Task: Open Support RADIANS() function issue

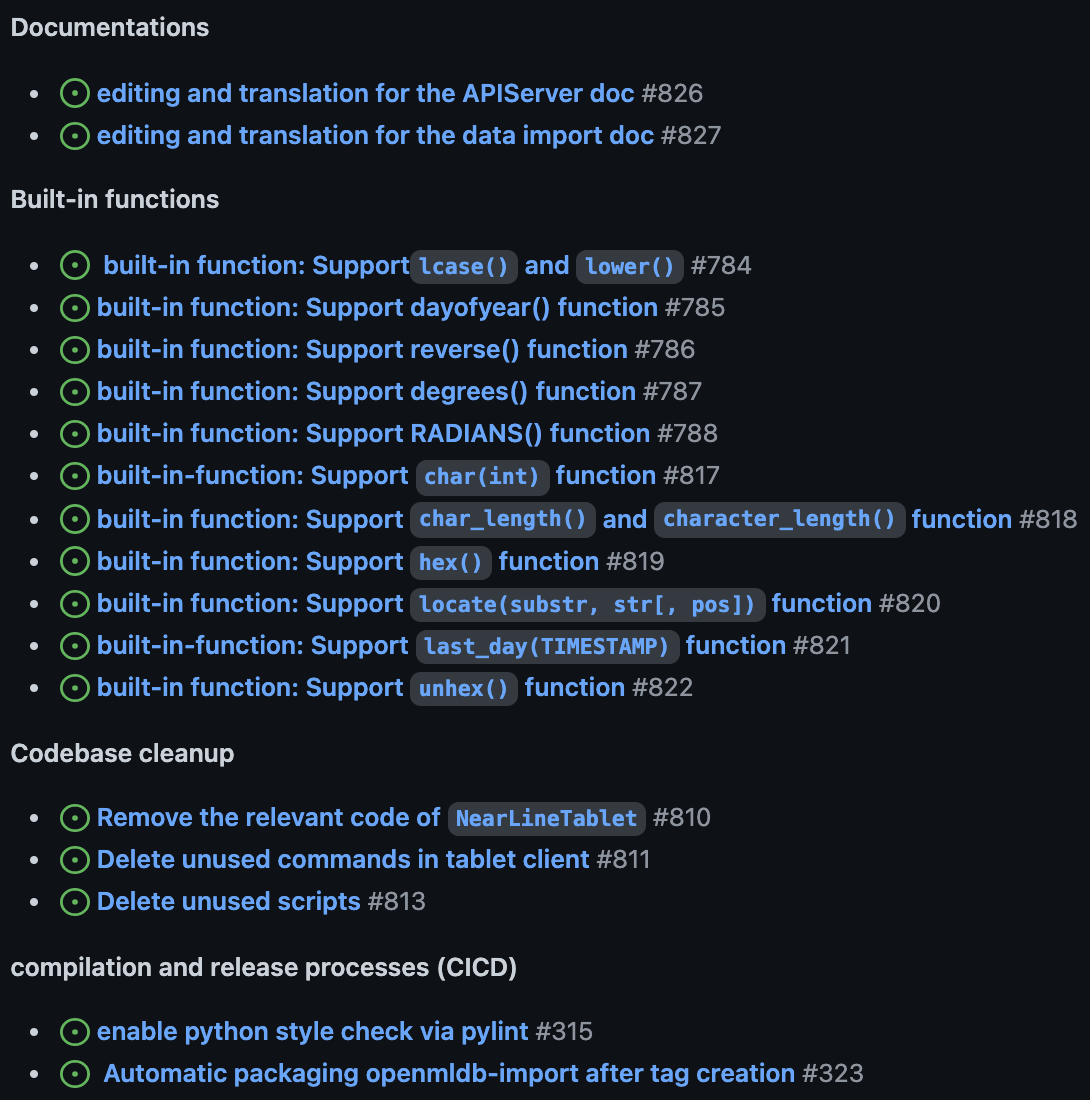Action: coord(373,434)
